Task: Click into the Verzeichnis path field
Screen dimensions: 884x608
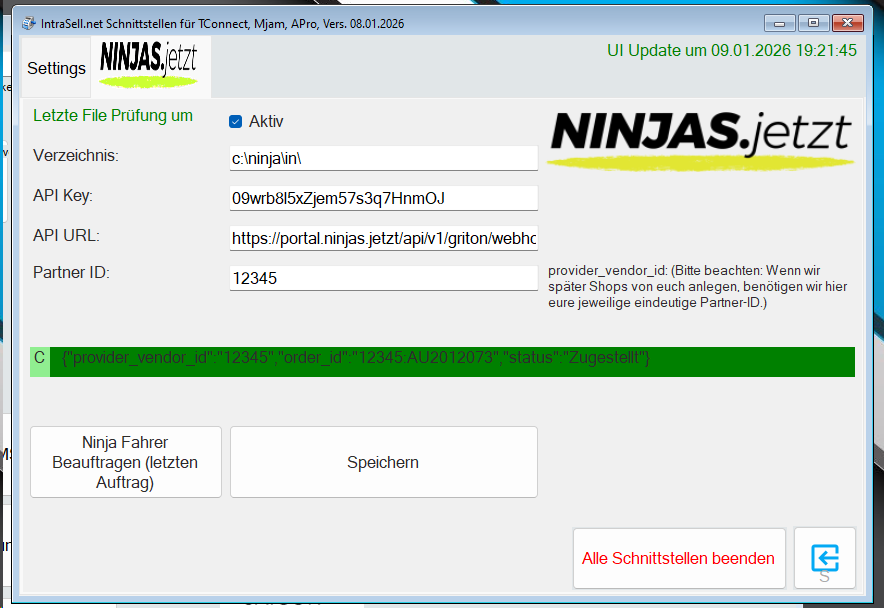Action: pos(383,158)
